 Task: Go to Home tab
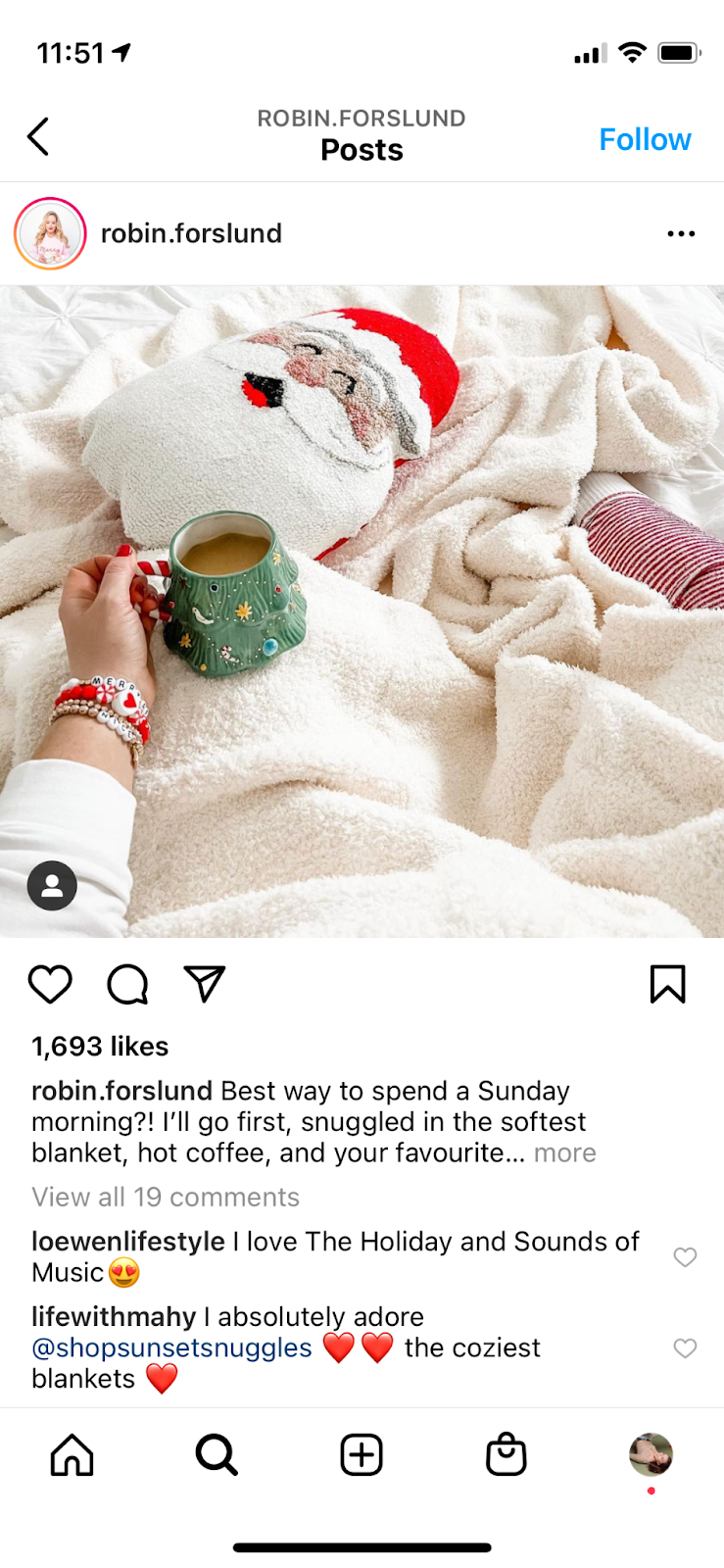click(72, 1454)
